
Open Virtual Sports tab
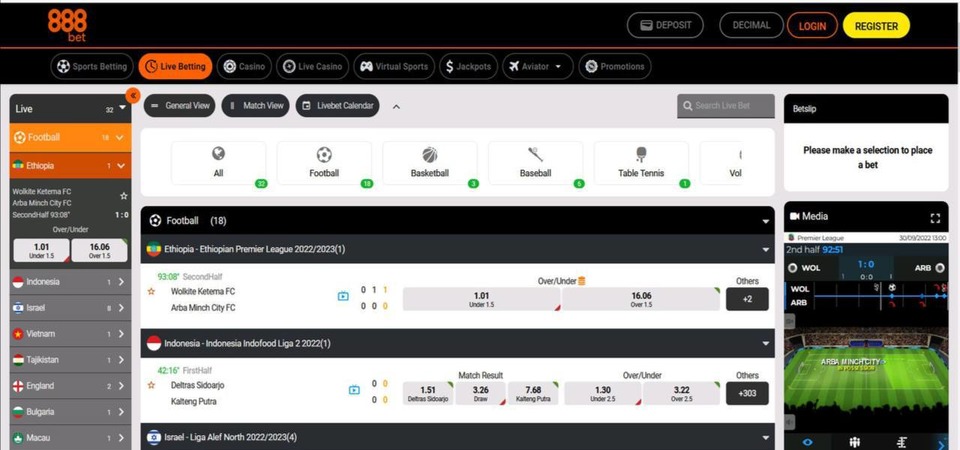pyautogui.click(x=394, y=66)
